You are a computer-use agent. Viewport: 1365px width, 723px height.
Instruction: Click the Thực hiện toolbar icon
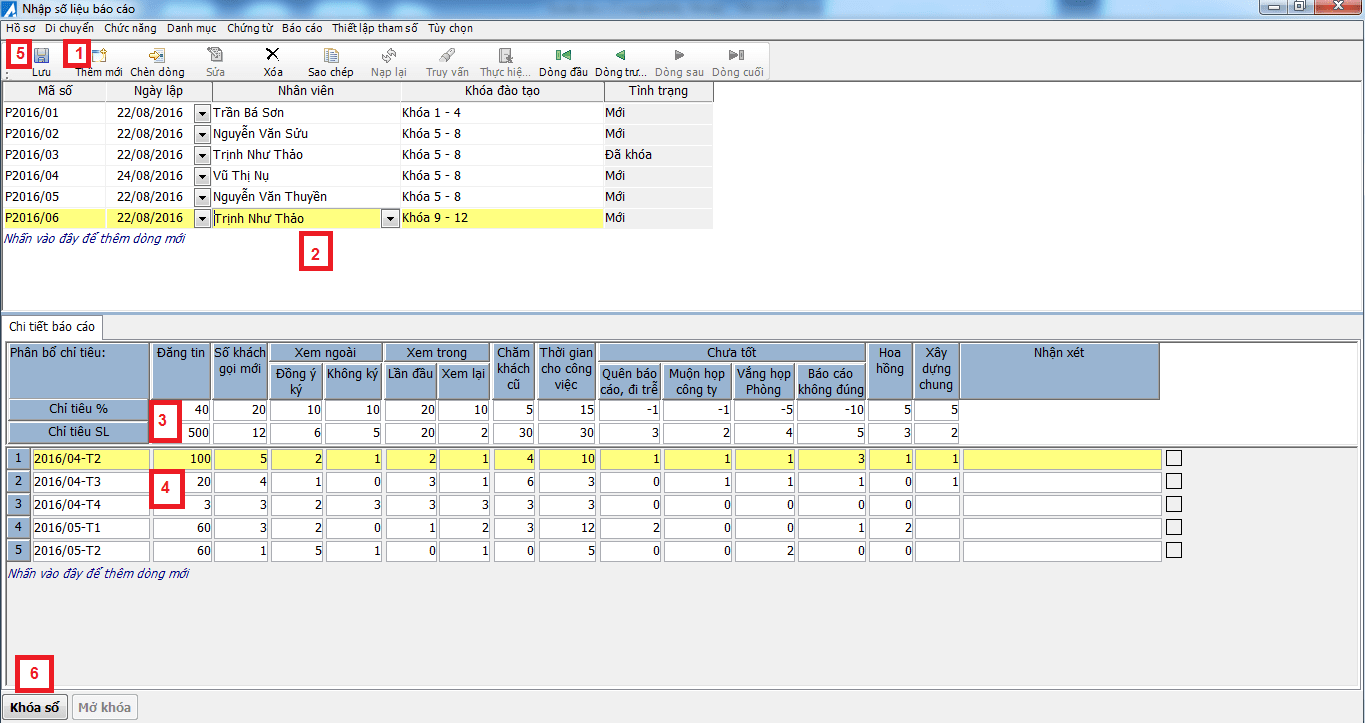pyautogui.click(x=505, y=56)
